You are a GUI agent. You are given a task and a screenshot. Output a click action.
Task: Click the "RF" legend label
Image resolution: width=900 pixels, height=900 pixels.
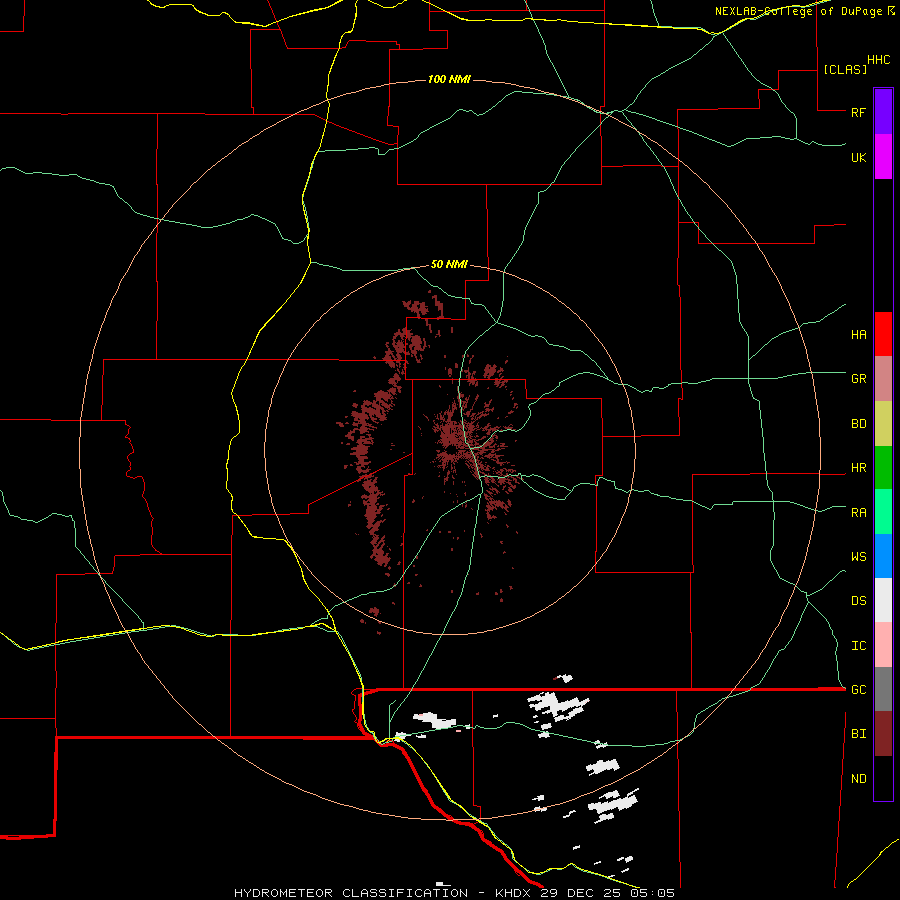858,112
